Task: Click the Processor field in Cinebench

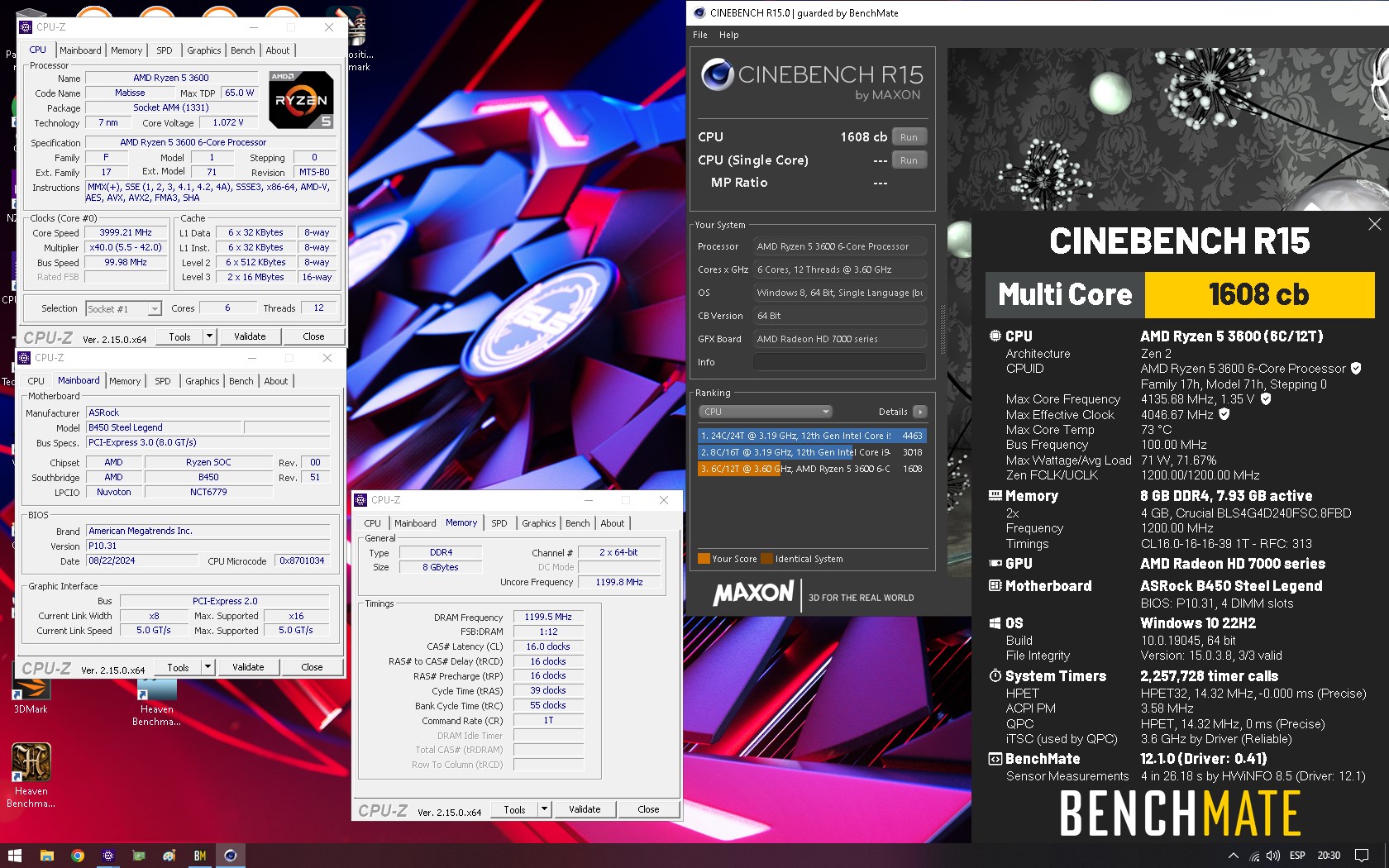Action: tap(839, 246)
